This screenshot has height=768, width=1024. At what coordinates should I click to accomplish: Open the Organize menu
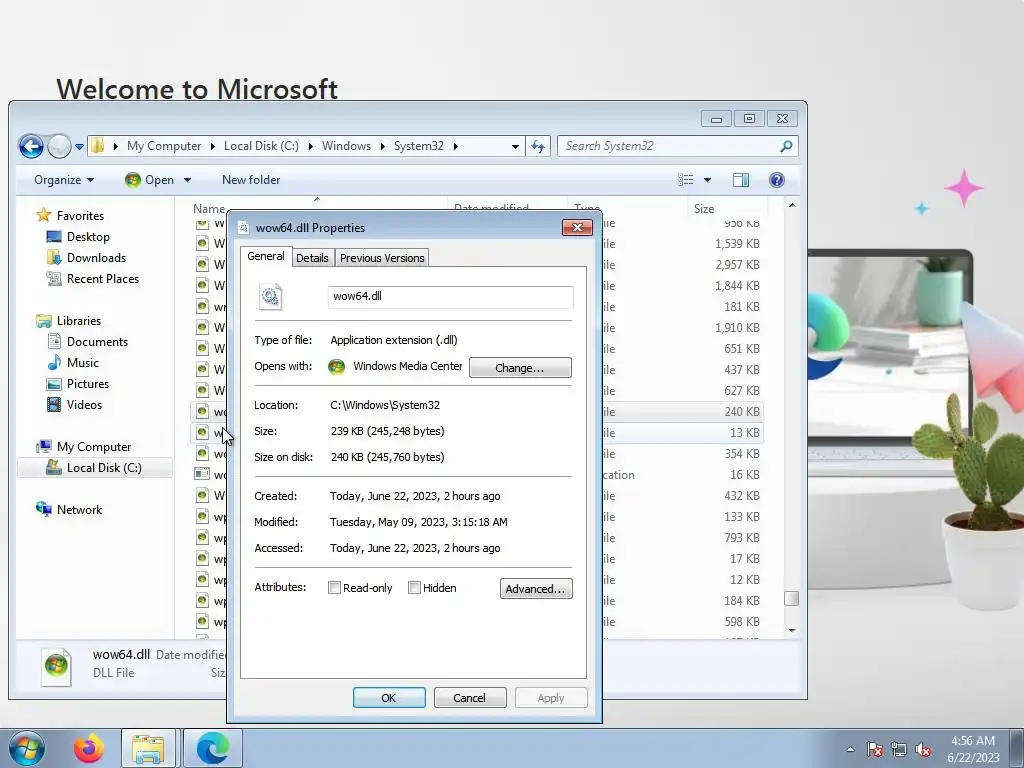coord(64,180)
